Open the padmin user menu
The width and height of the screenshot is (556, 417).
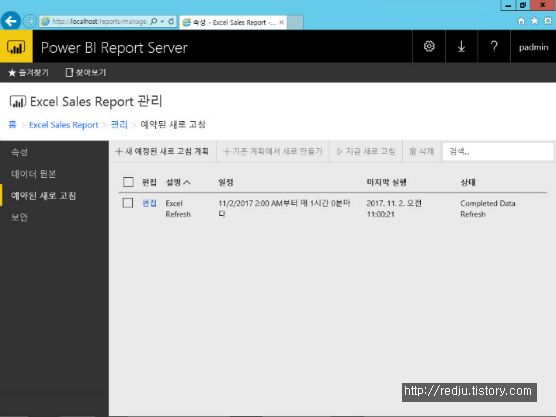533,47
